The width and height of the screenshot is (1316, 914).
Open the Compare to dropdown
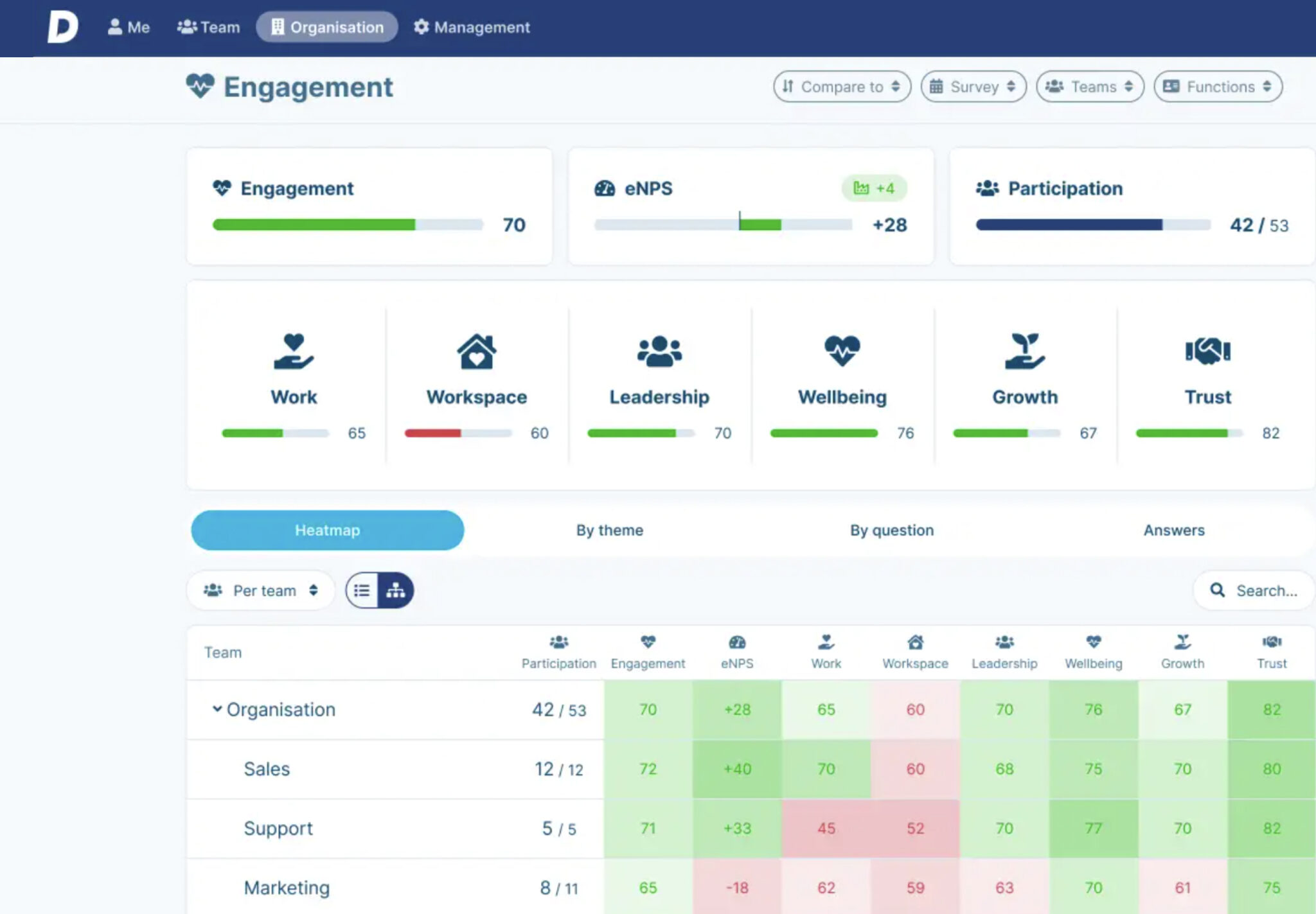(x=842, y=87)
